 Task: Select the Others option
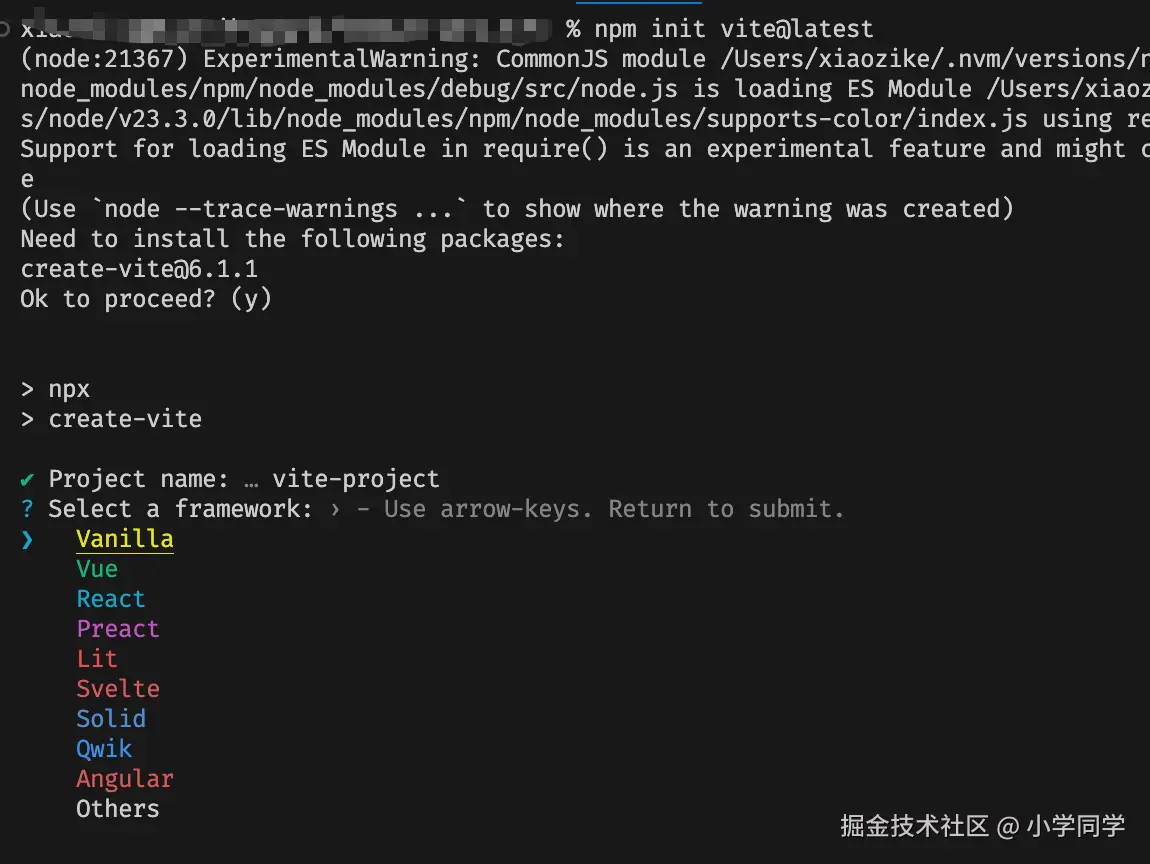pos(118,809)
